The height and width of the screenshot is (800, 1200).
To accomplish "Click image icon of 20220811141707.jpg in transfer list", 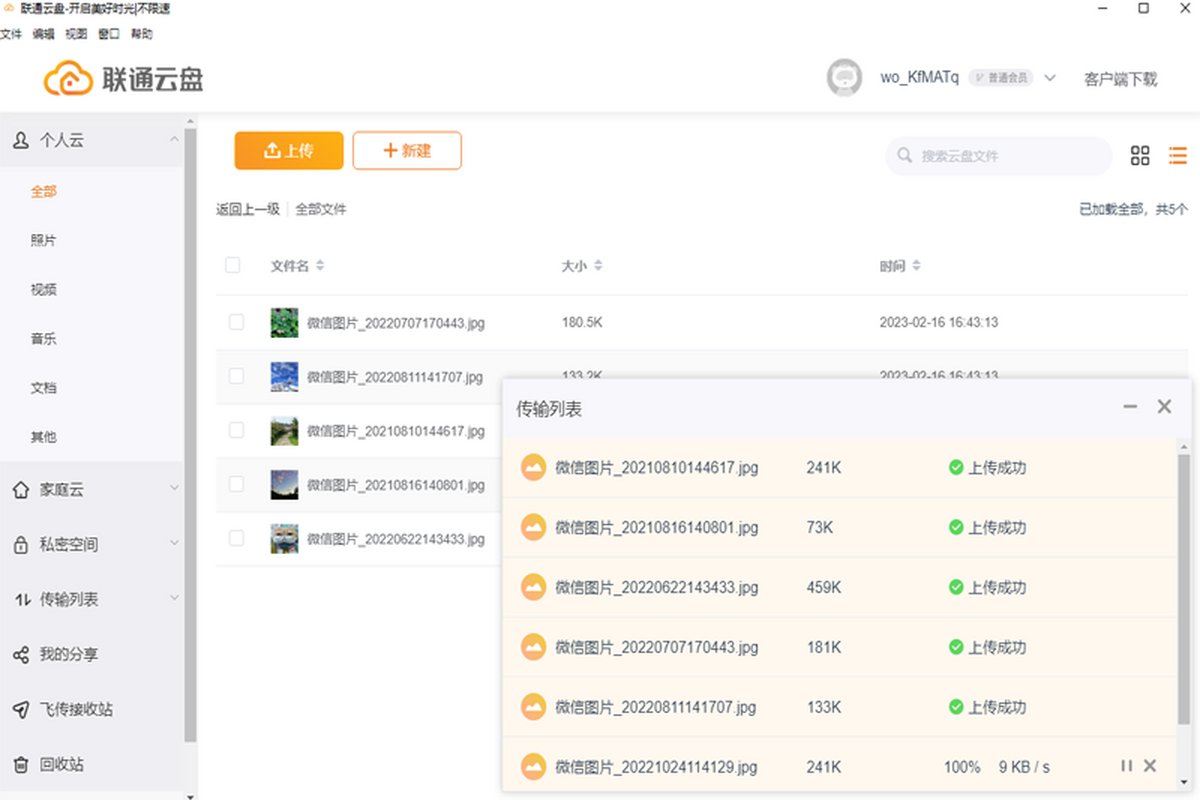I will pyautogui.click(x=534, y=707).
